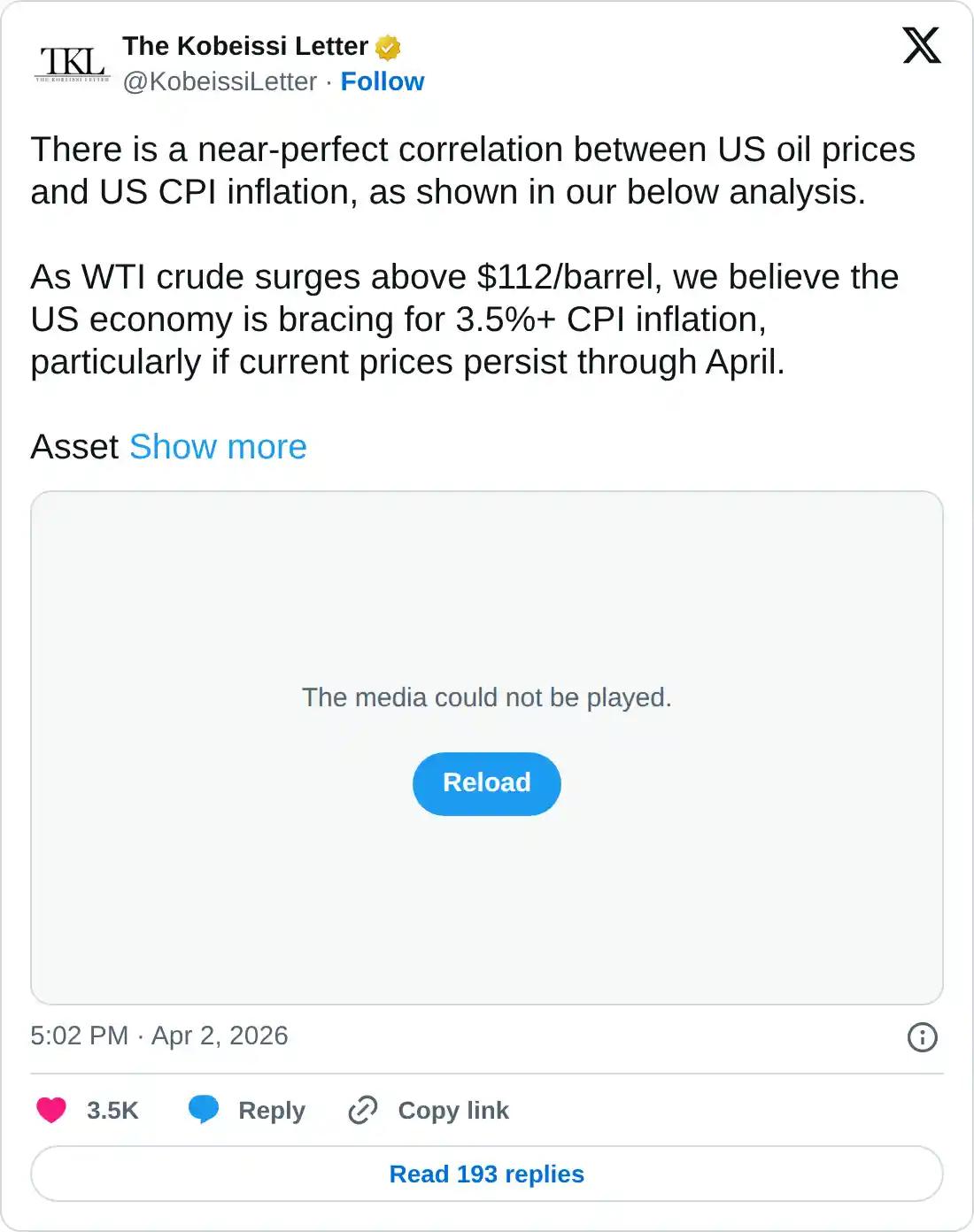
Task: Open The Kobeissi Letter display name
Action: click(x=245, y=46)
